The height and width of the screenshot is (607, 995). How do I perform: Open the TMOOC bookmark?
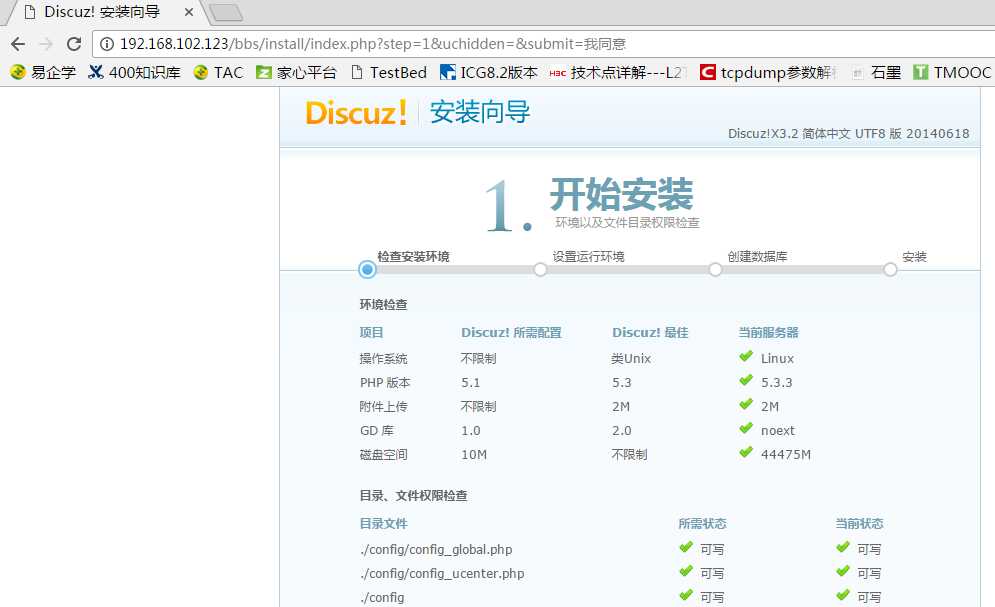click(x=952, y=72)
